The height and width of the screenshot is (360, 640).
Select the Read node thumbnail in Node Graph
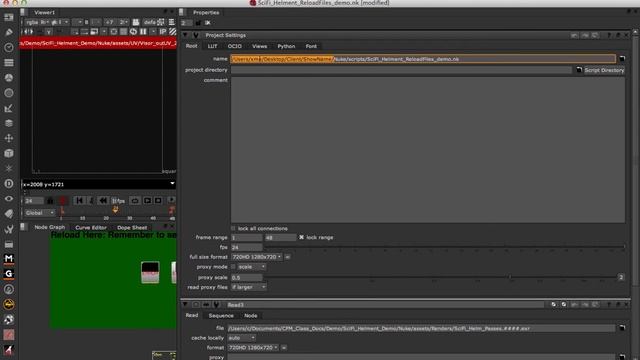pyautogui.click(x=150, y=272)
